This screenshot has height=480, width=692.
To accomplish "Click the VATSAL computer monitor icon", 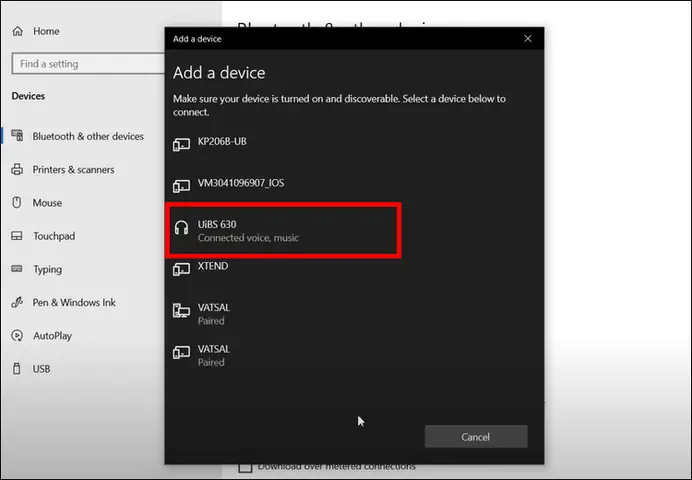I will (x=181, y=311).
